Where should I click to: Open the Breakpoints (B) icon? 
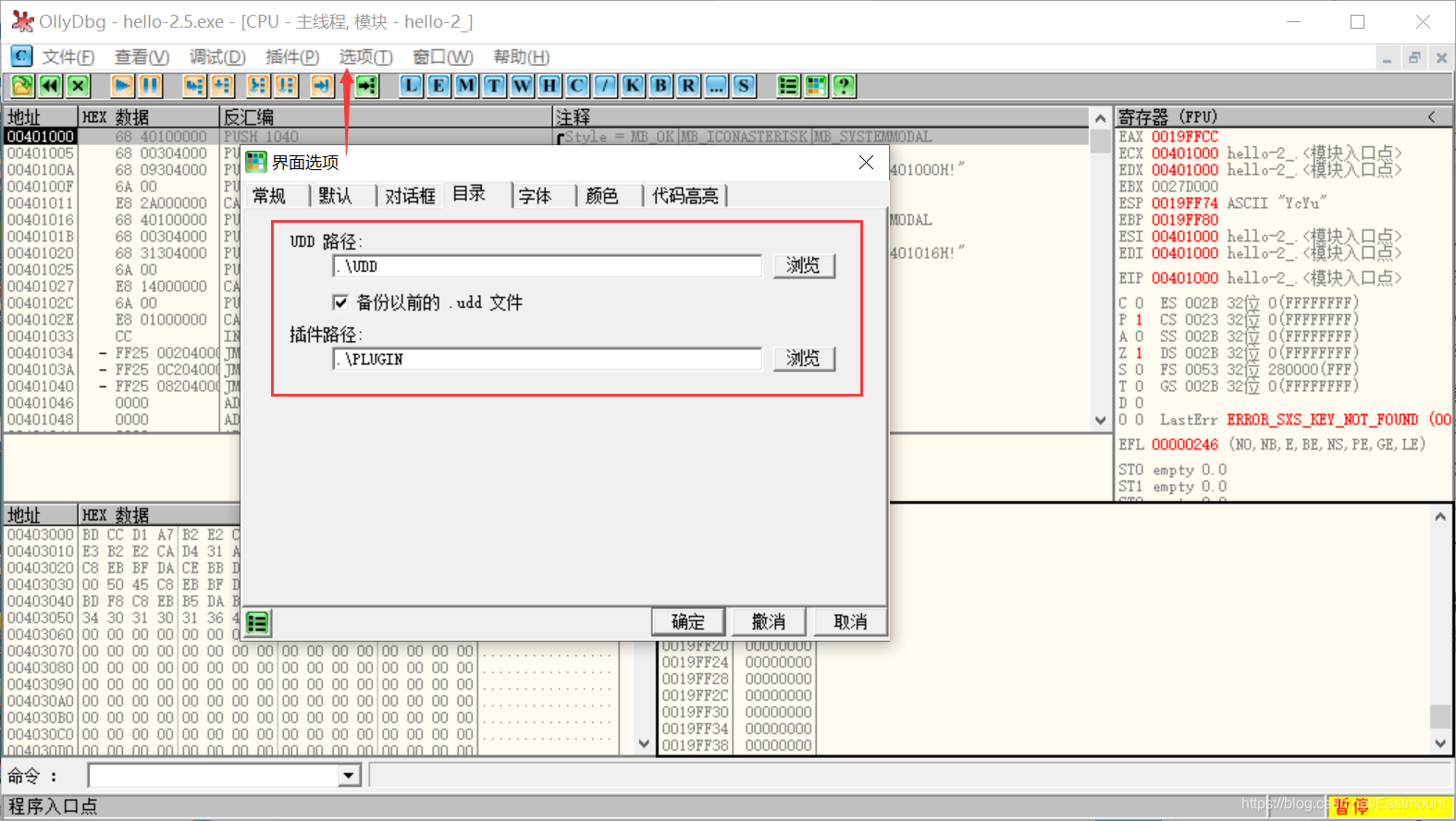click(x=660, y=86)
